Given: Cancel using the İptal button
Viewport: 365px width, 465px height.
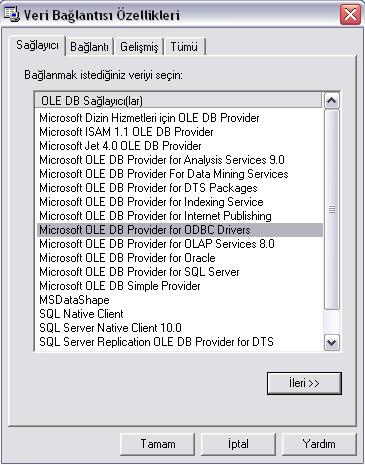Looking at the screenshot, I should coord(238,444).
